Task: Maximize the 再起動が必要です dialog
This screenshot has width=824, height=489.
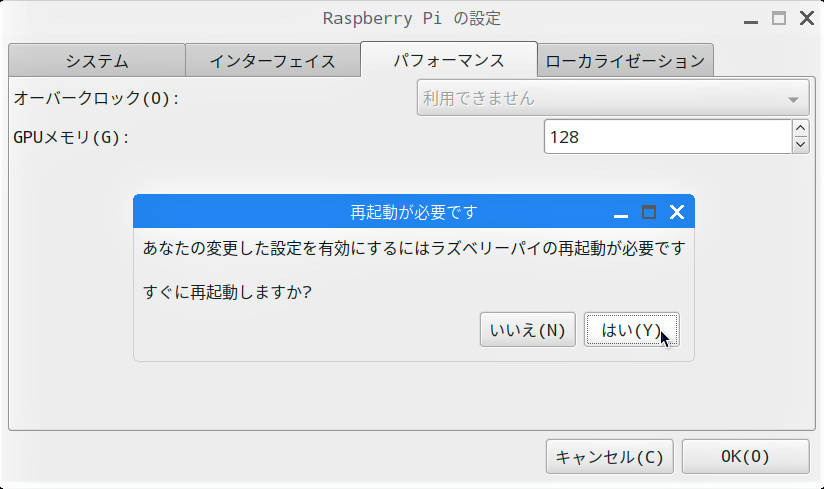Action: click(649, 212)
